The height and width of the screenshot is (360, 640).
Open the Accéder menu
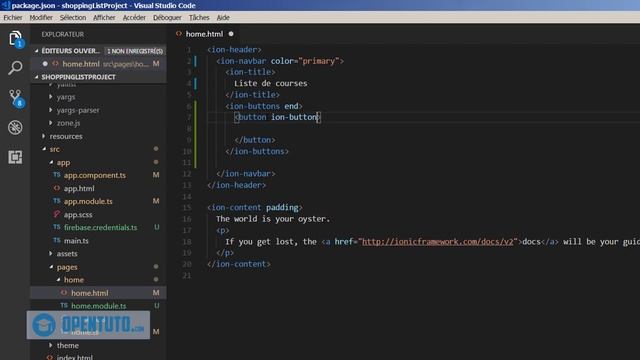134,18
